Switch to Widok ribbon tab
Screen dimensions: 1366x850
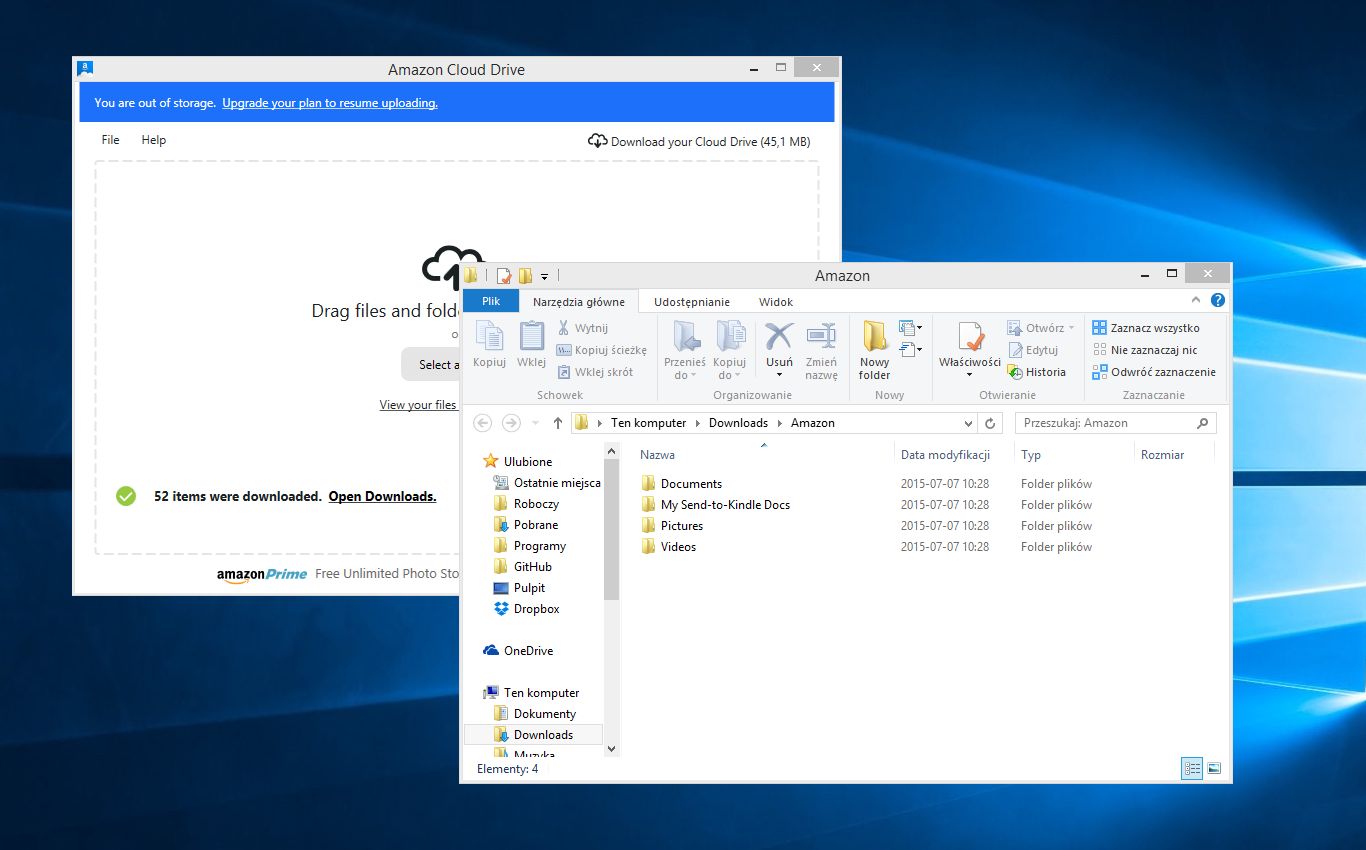(x=776, y=301)
